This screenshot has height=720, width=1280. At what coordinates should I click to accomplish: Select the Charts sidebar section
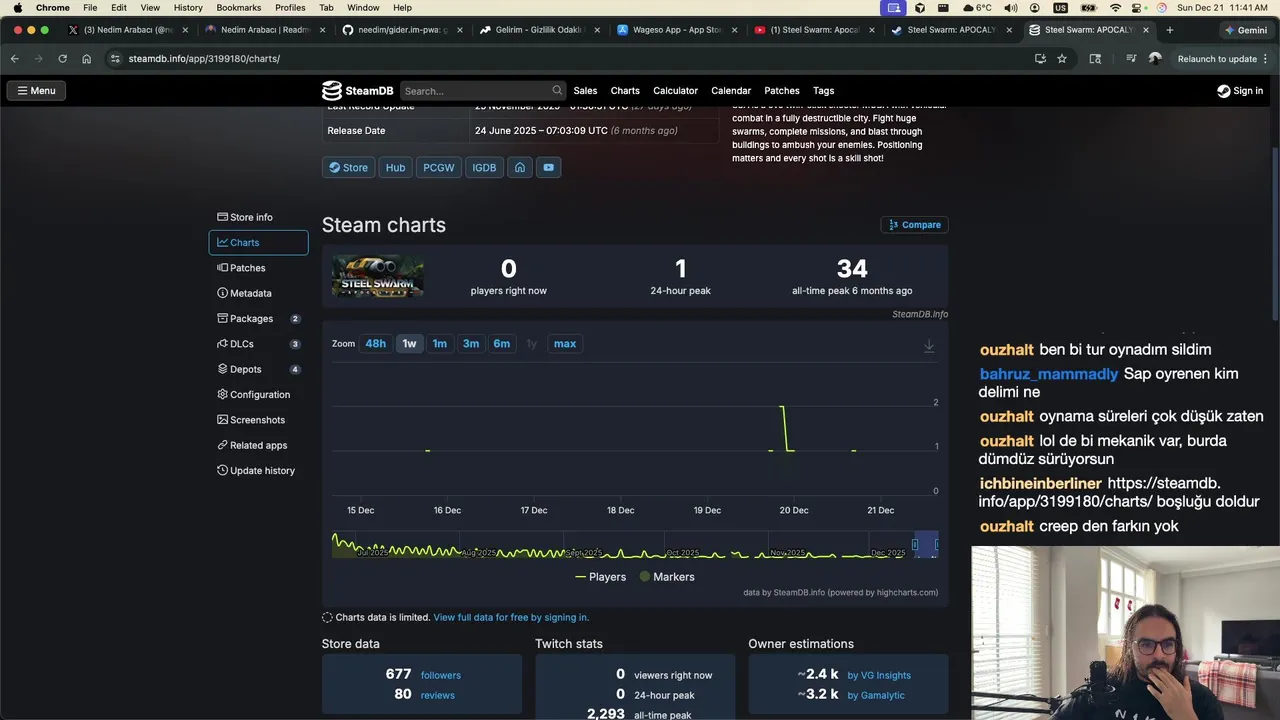point(258,242)
